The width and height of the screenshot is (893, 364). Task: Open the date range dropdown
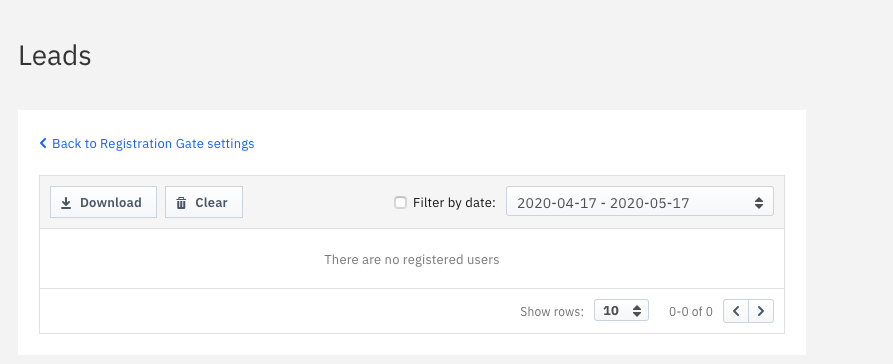(640, 201)
